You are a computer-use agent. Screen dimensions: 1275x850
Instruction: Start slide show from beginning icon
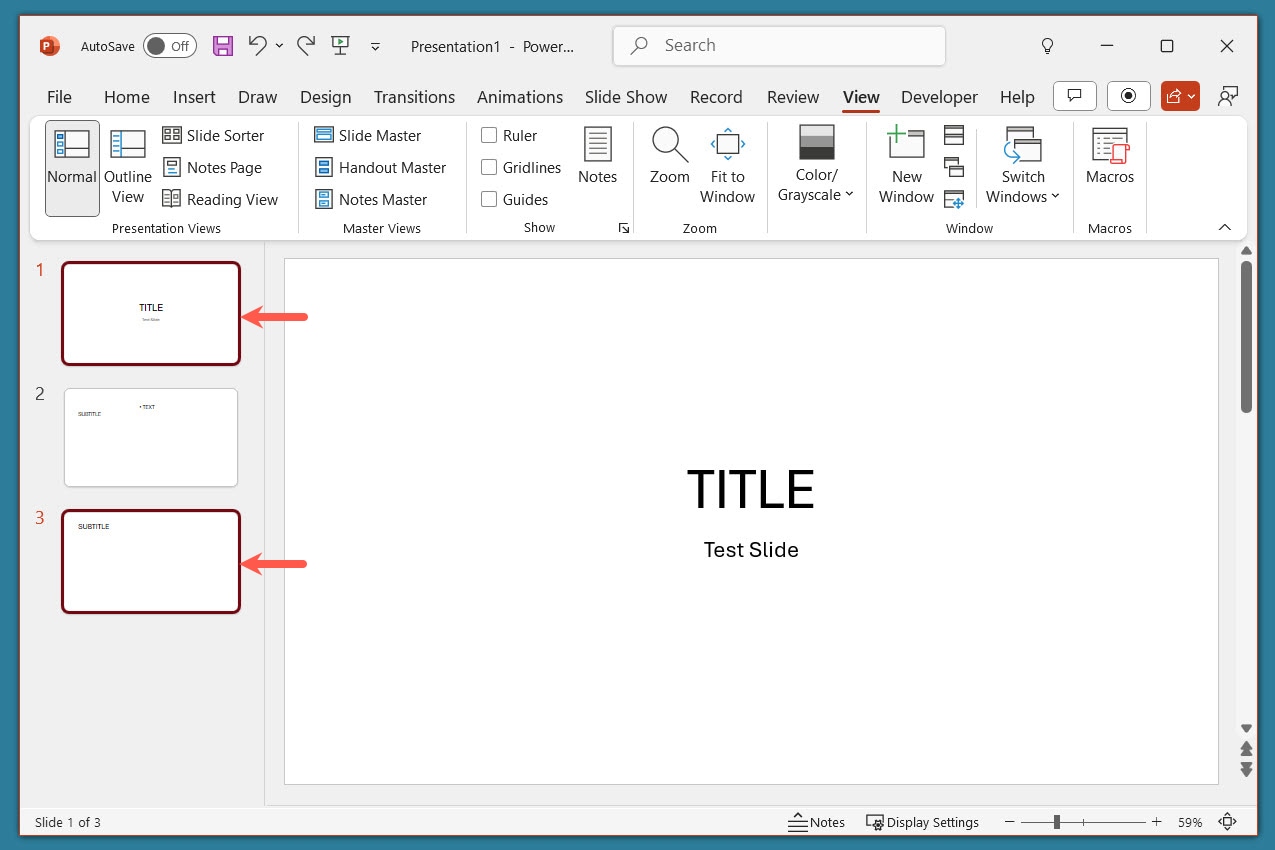point(341,45)
